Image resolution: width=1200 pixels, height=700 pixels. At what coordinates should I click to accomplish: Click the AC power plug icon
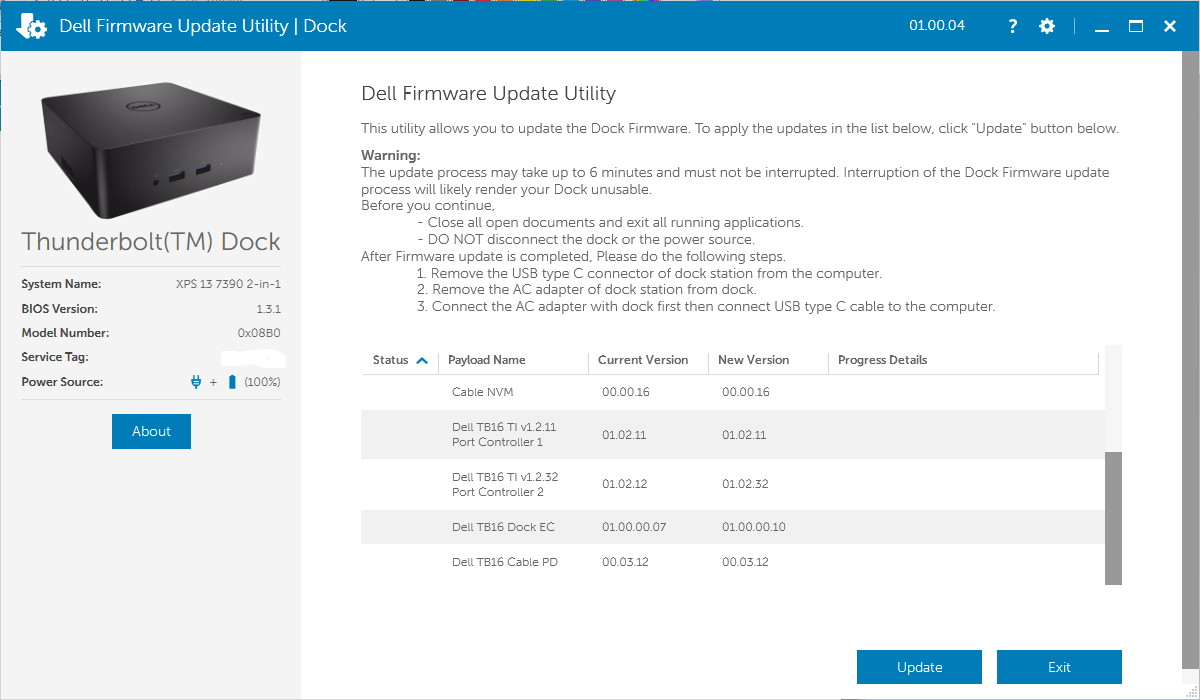(x=196, y=382)
